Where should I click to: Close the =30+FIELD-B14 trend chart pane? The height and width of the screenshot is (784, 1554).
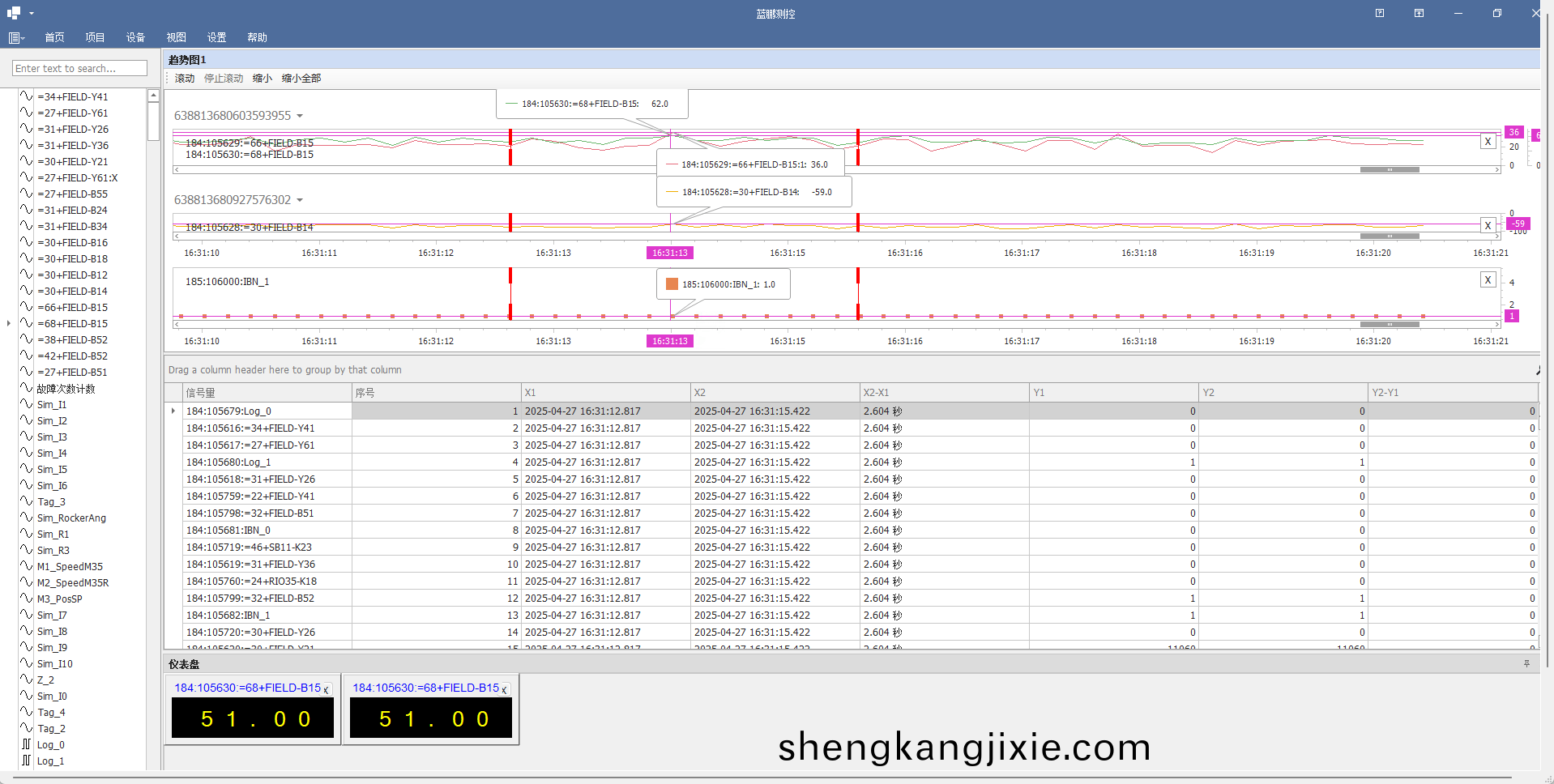coord(1488,225)
